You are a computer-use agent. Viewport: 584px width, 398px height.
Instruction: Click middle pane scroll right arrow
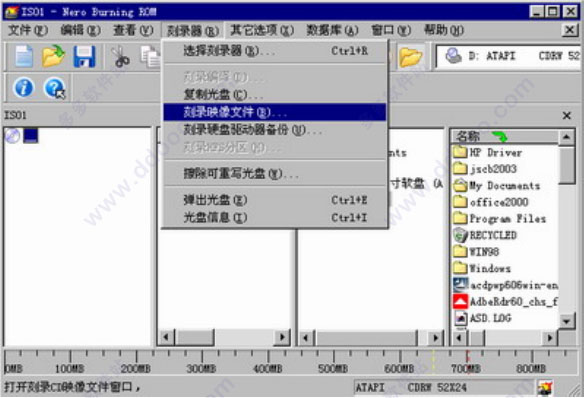[282, 337]
